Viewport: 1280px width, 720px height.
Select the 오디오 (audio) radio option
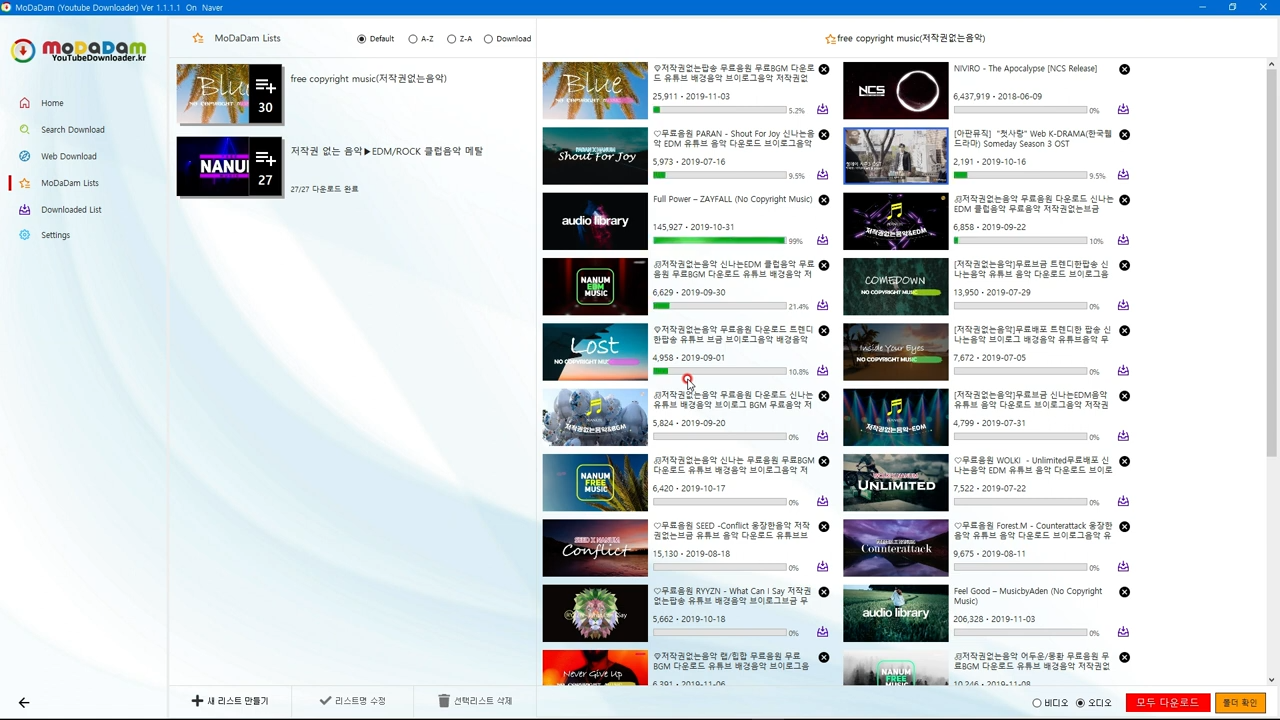(1094, 703)
